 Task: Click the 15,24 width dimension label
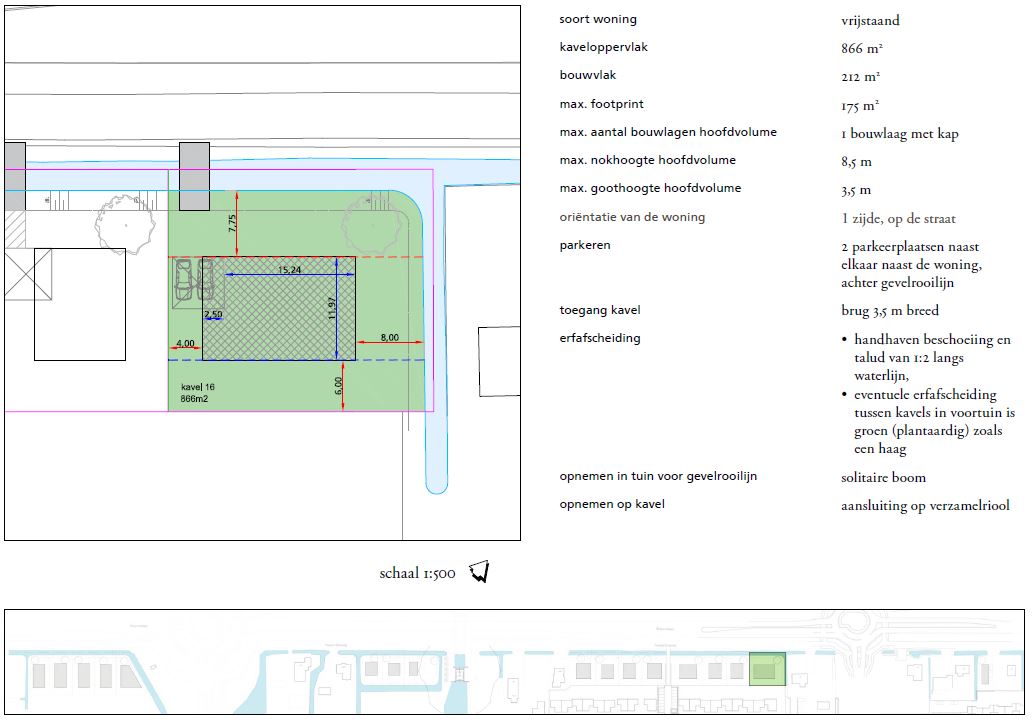pyautogui.click(x=289, y=270)
